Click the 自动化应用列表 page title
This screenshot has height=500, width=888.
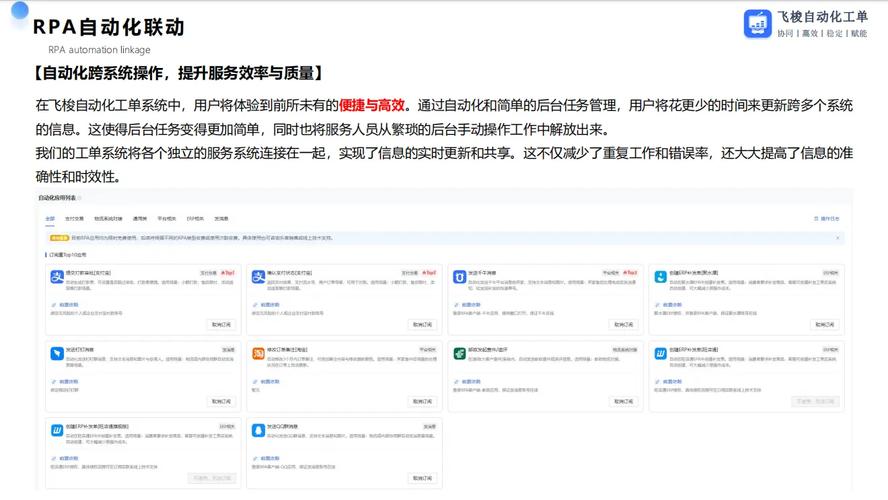pos(57,198)
